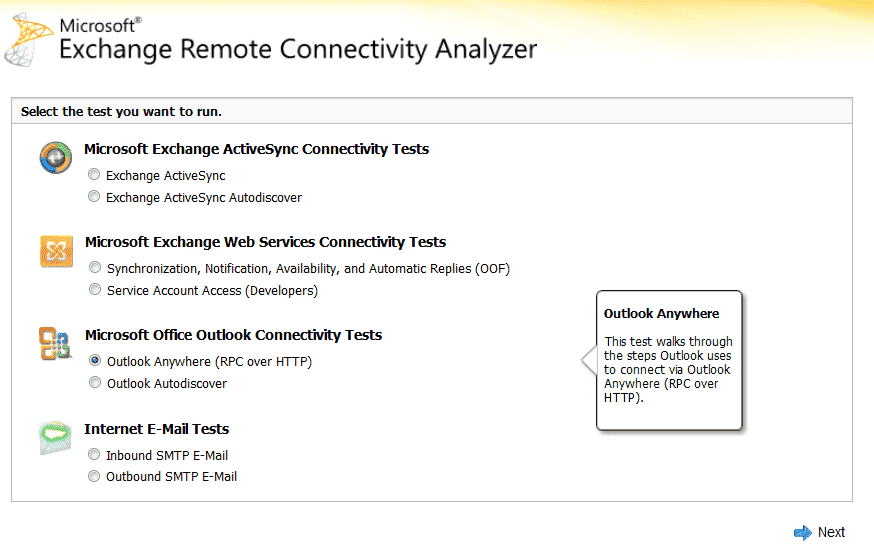Select Synchronization, Notification, Availability test radio
This screenshot has height=556, width=874.
(x=95, y=268)
